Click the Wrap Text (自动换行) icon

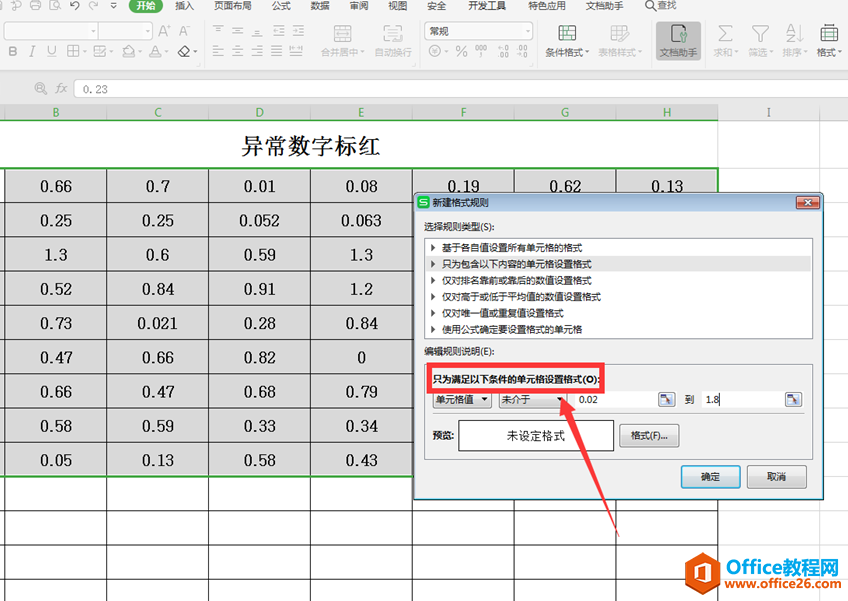(393, 34)
